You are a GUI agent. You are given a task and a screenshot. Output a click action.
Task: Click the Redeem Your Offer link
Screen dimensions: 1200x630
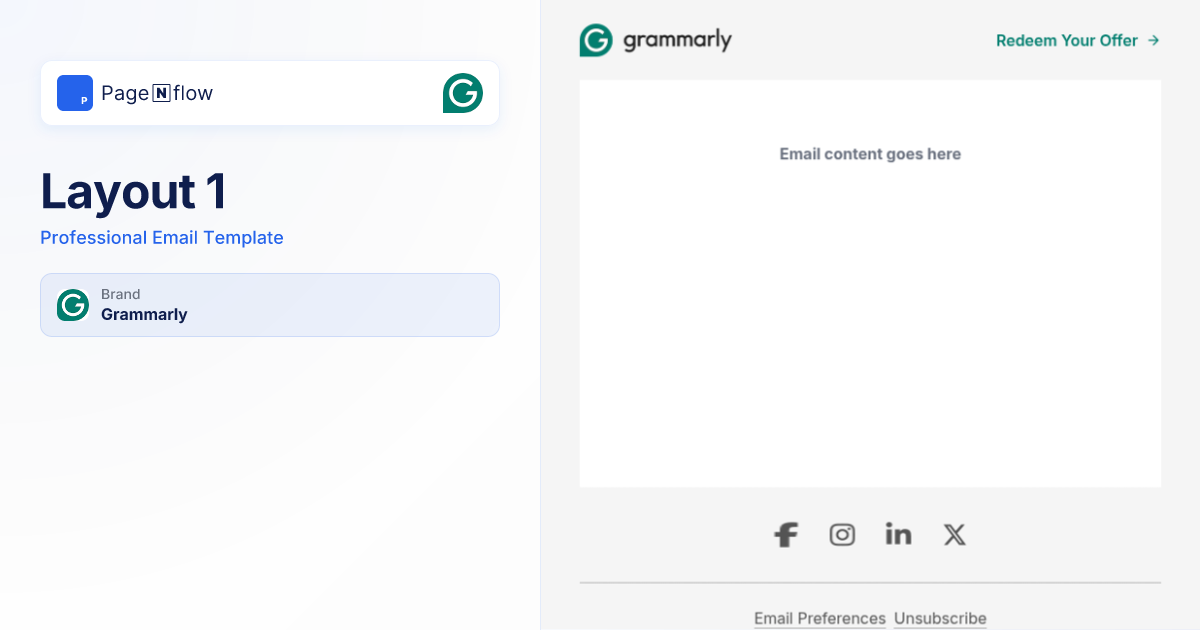tap(1066, 41)
